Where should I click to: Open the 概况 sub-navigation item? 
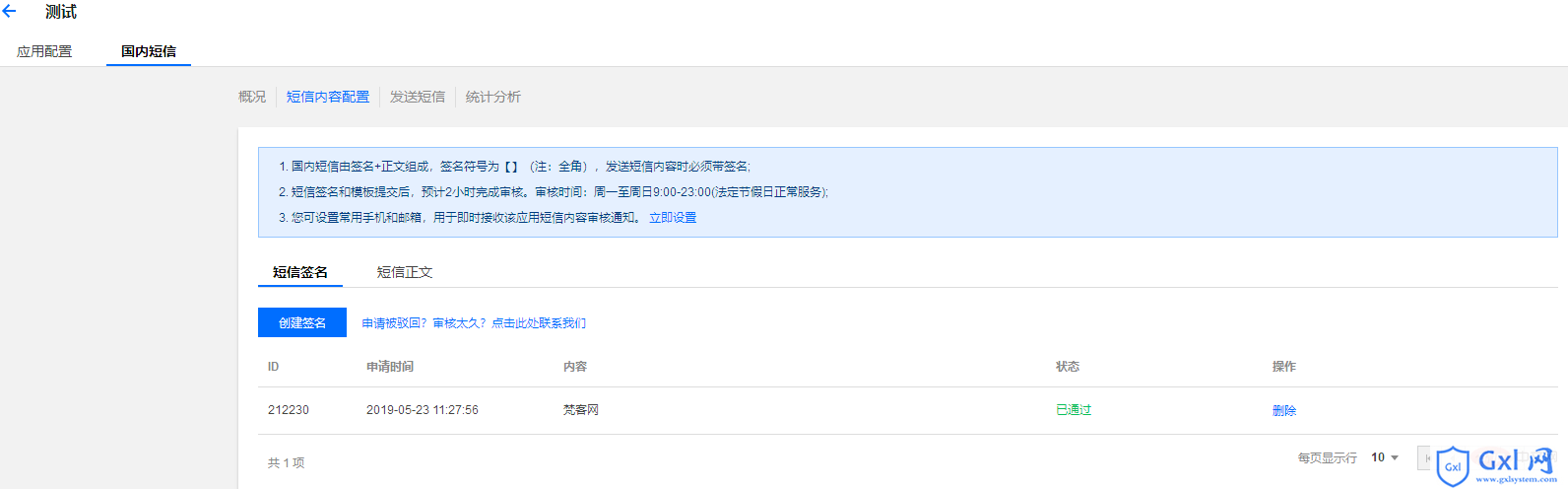point(252,97)
